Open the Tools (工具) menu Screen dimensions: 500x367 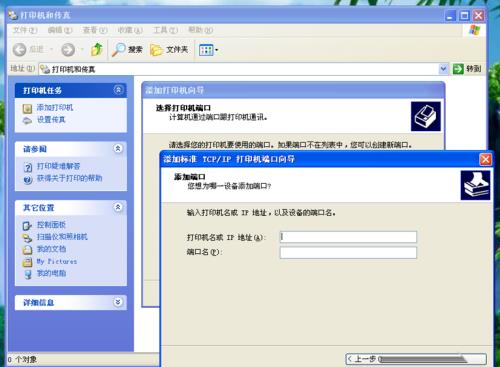coord(165,30)
